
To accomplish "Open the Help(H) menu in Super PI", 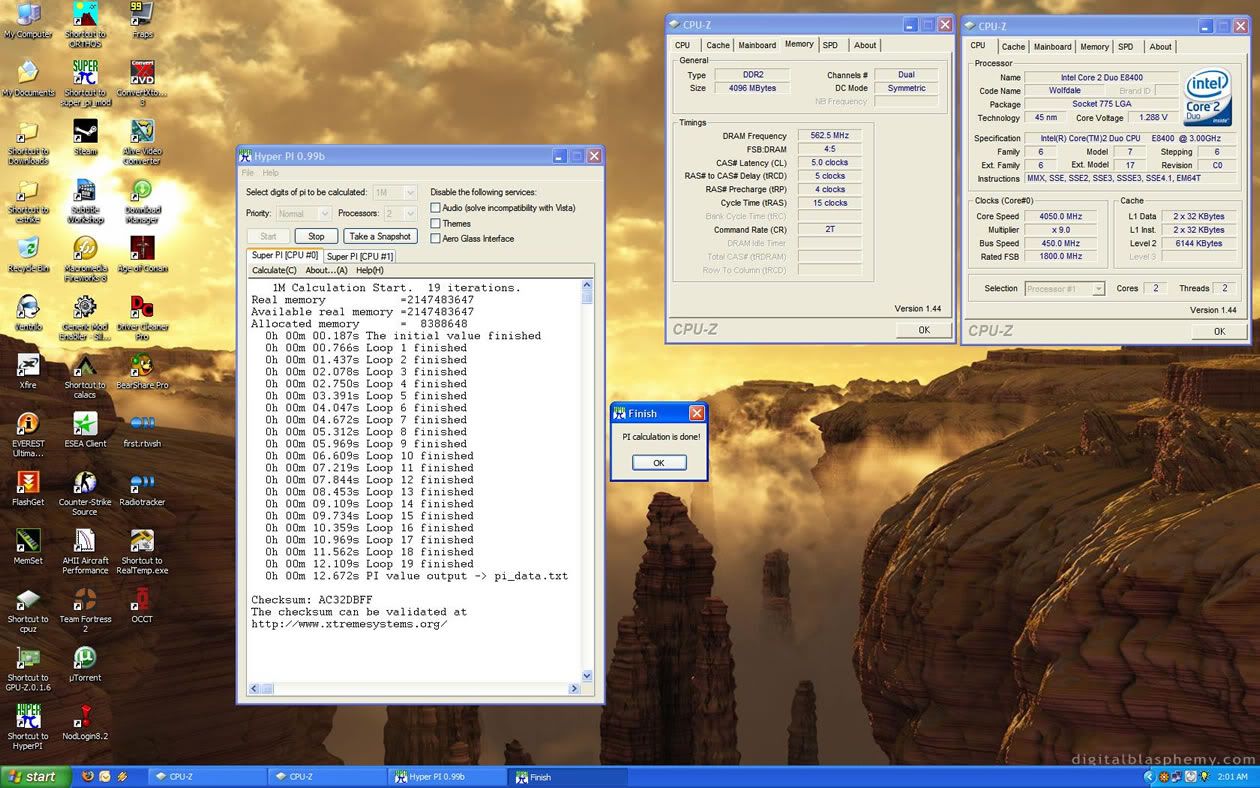I will (370, 270).
